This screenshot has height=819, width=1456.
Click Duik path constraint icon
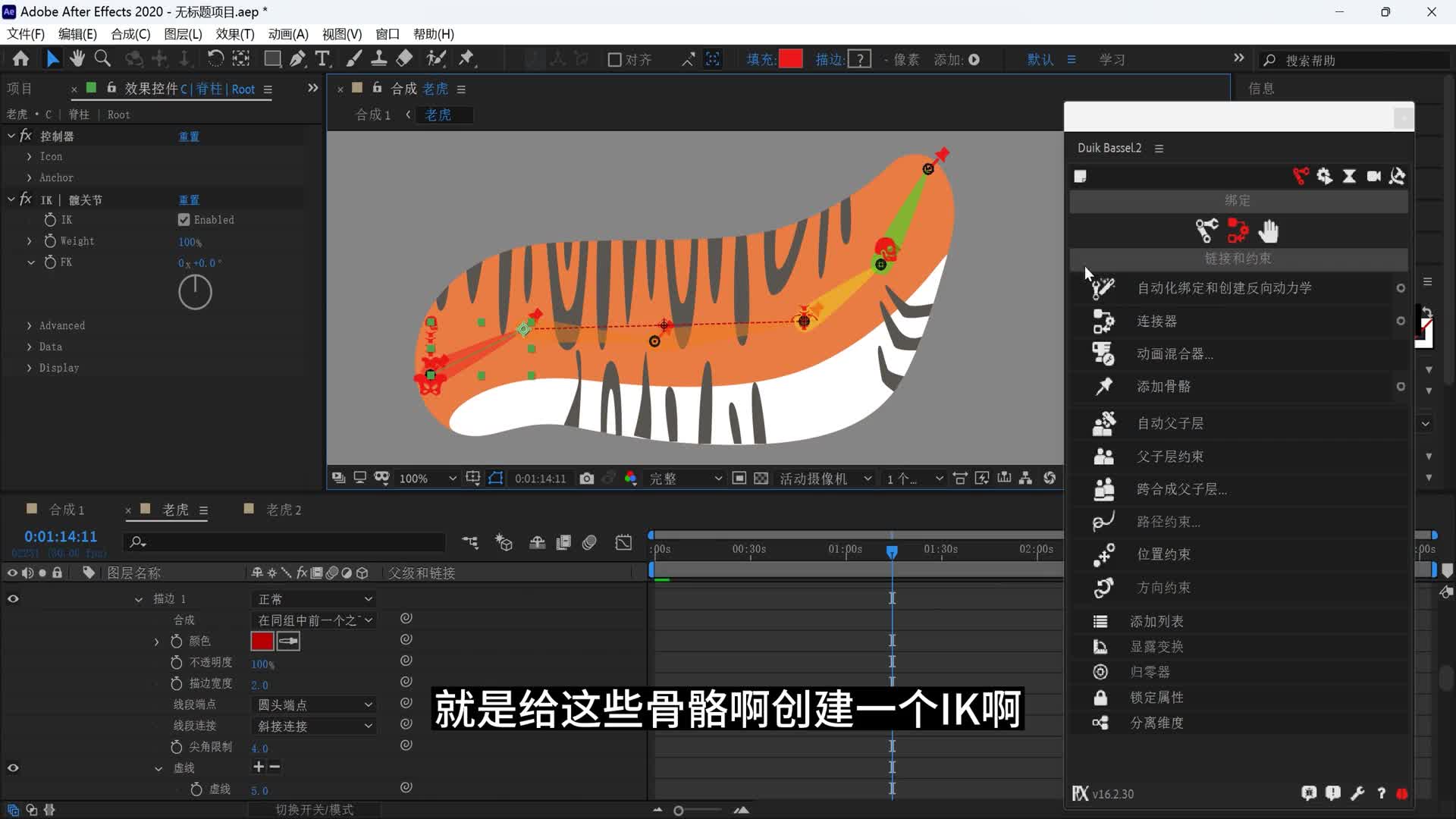(x=1103, y=522)
